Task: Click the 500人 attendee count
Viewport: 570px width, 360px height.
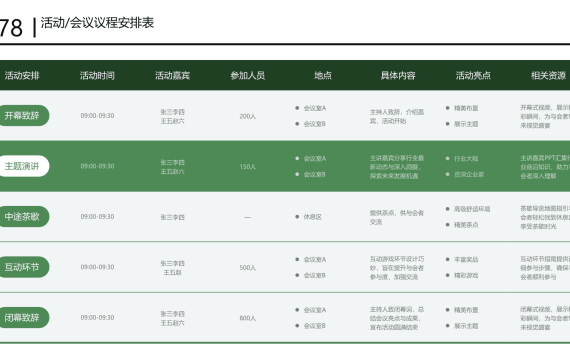Action: 248,268
